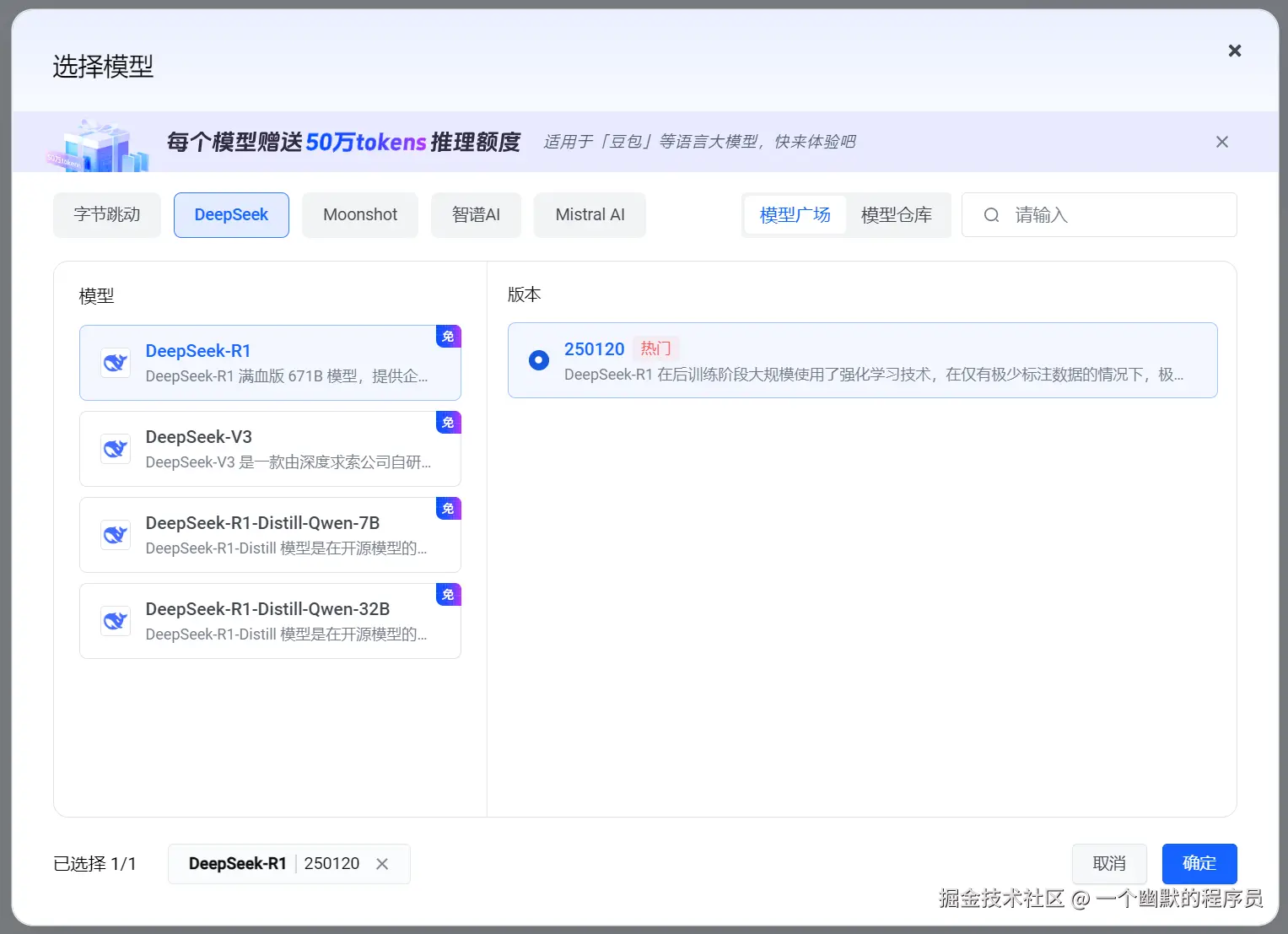This screenshot has height=934, width=1288.
Task: Click the 250120 version number label
Action: 594,349
